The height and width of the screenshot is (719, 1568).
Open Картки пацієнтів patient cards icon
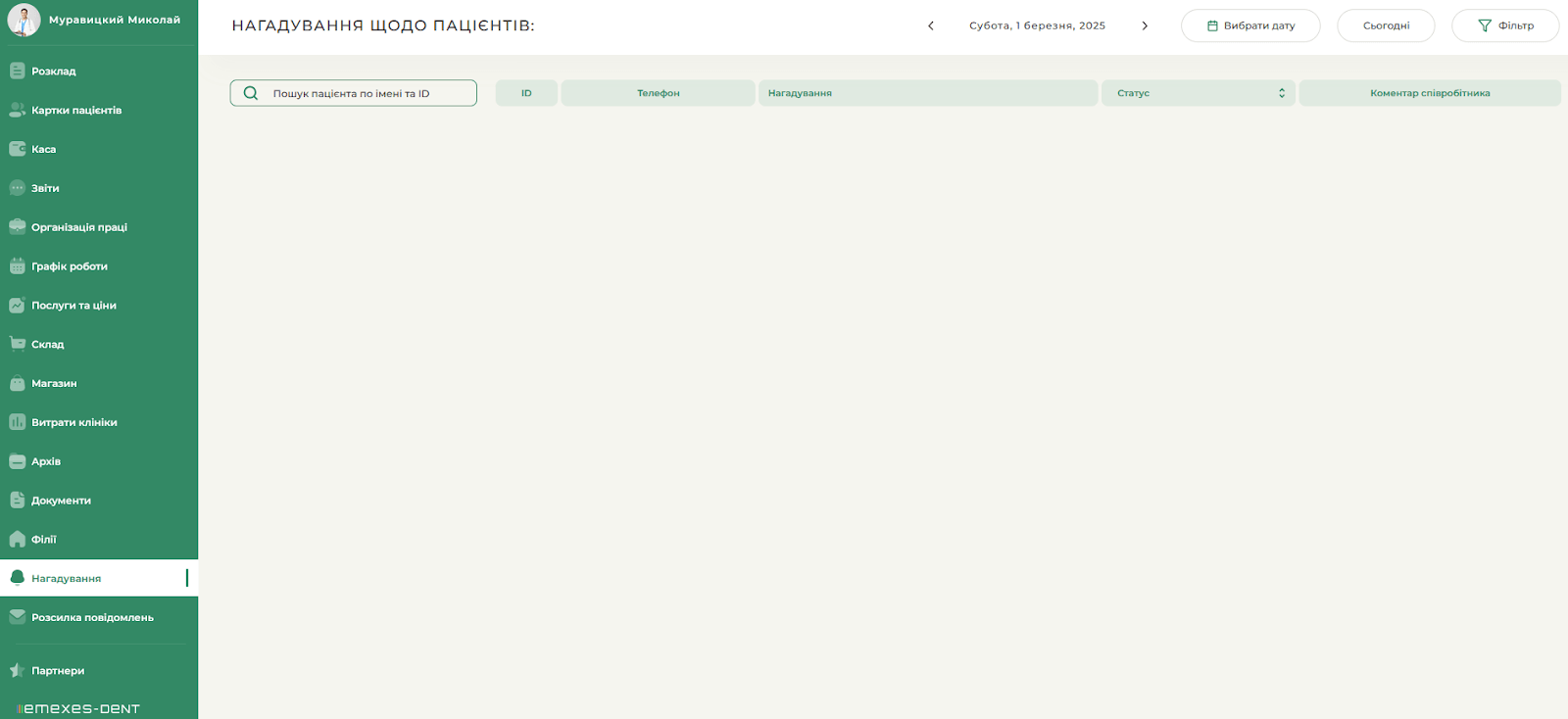point(17,110)
